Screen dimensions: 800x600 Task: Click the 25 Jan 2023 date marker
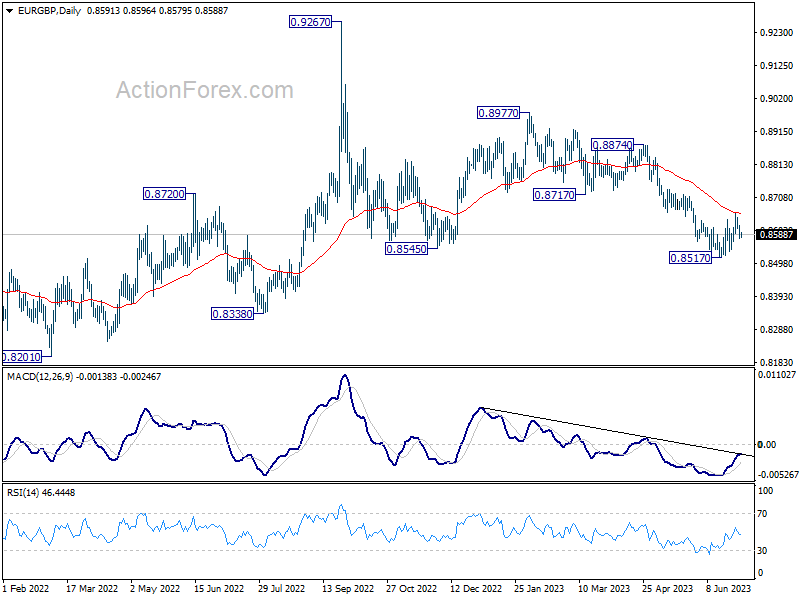point(539,588)
